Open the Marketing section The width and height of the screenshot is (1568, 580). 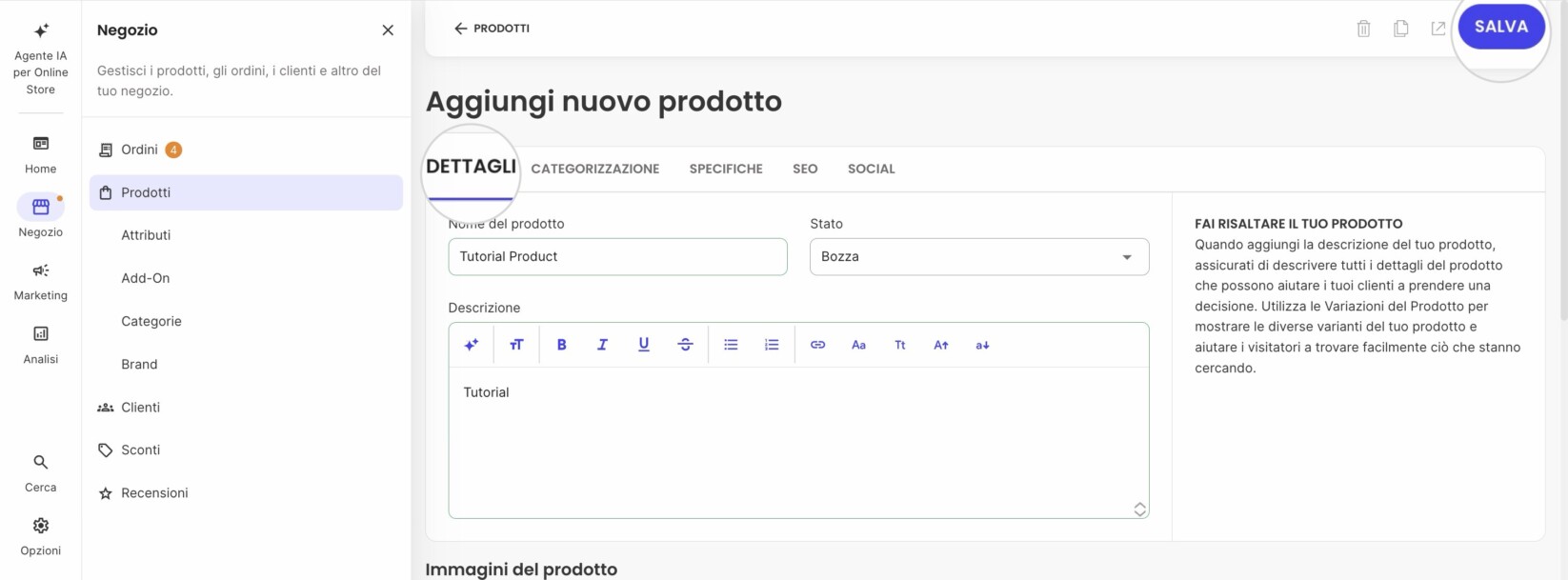40,282
